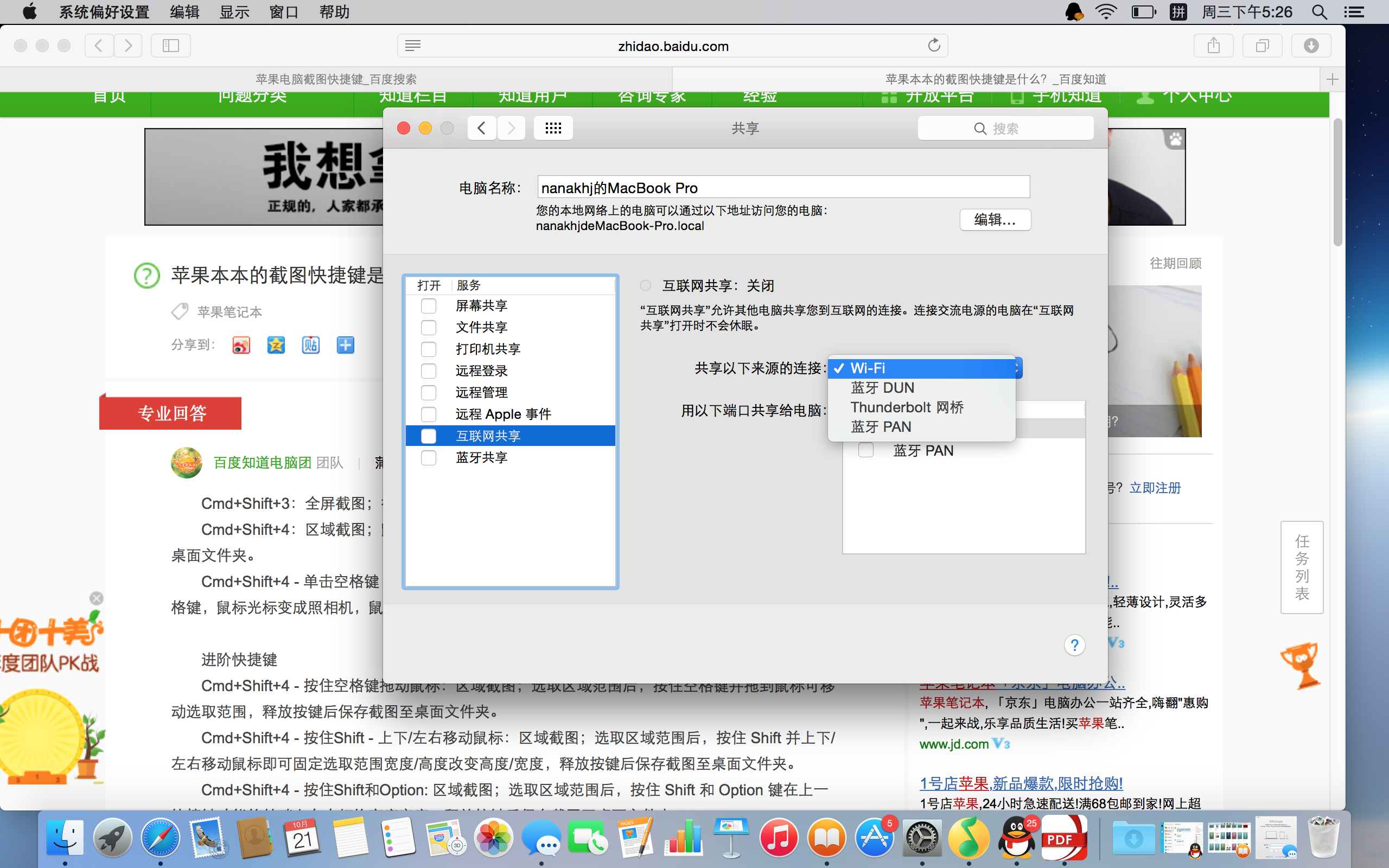Open 系统偏好设置 menu
The height and width of the screenshot is (868, 1389).
[x=104, y=12]
